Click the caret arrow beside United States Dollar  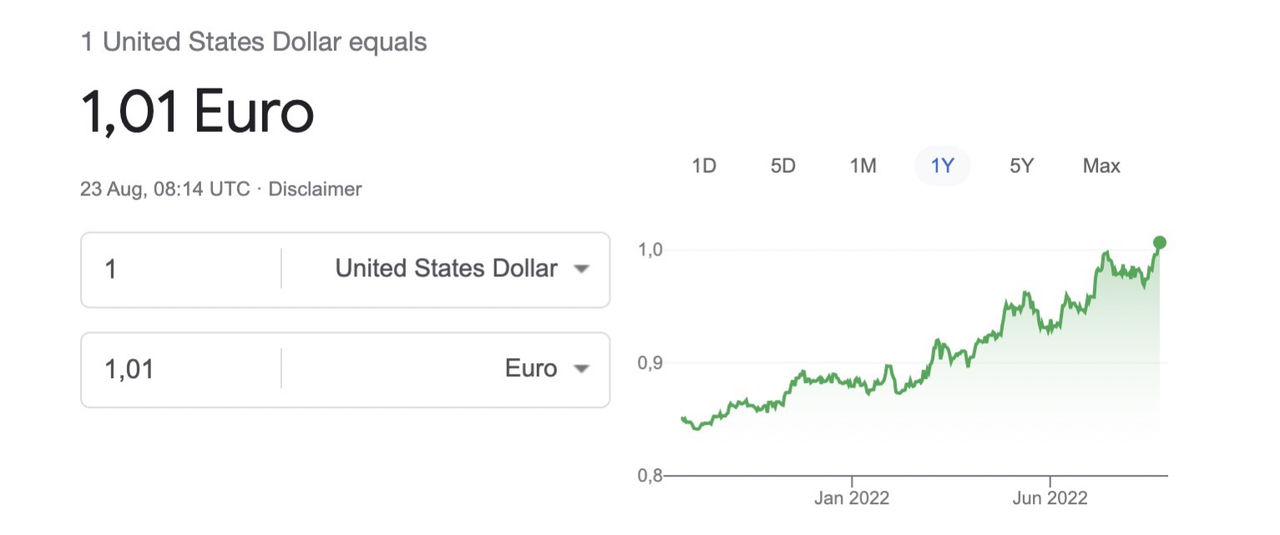click(x=581, y=269)
